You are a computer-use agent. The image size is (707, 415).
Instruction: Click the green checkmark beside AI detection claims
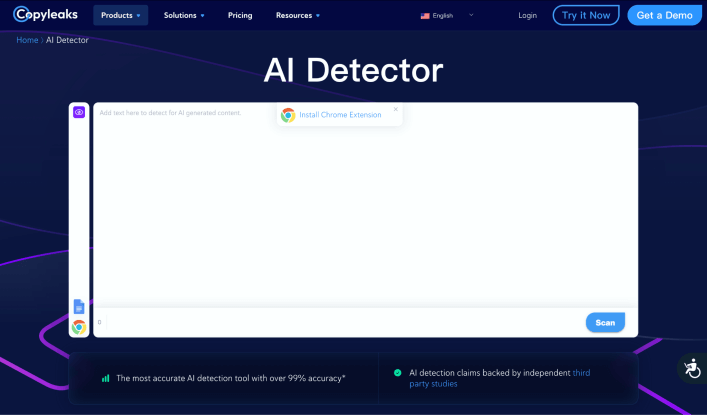(x=397, y=373)
